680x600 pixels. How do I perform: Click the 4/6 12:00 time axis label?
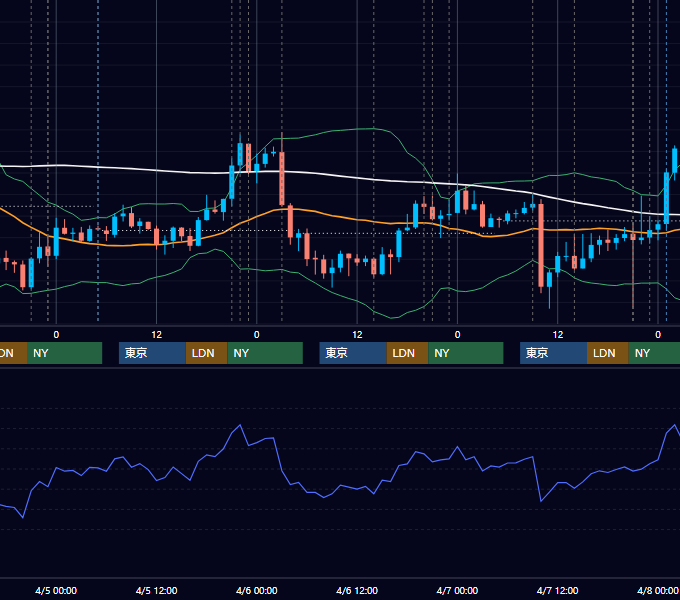pos(357,590)
